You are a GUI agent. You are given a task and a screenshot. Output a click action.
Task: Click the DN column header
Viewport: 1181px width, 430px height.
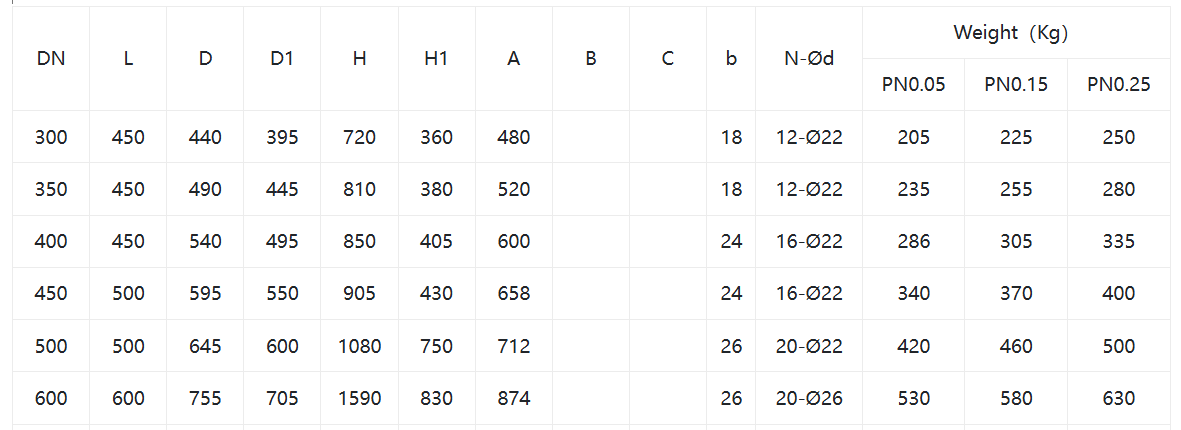click(x=51, y=59)
